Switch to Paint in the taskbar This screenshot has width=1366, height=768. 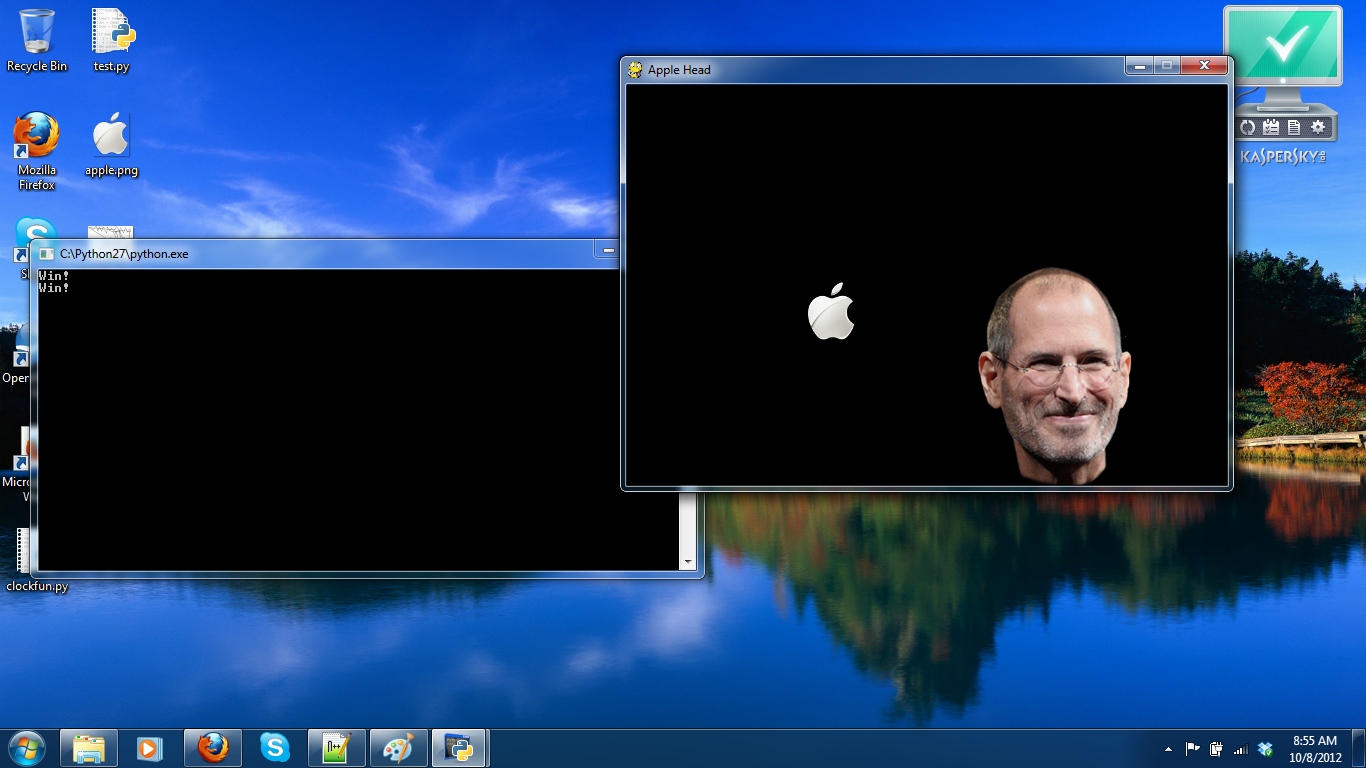(398, 748)
